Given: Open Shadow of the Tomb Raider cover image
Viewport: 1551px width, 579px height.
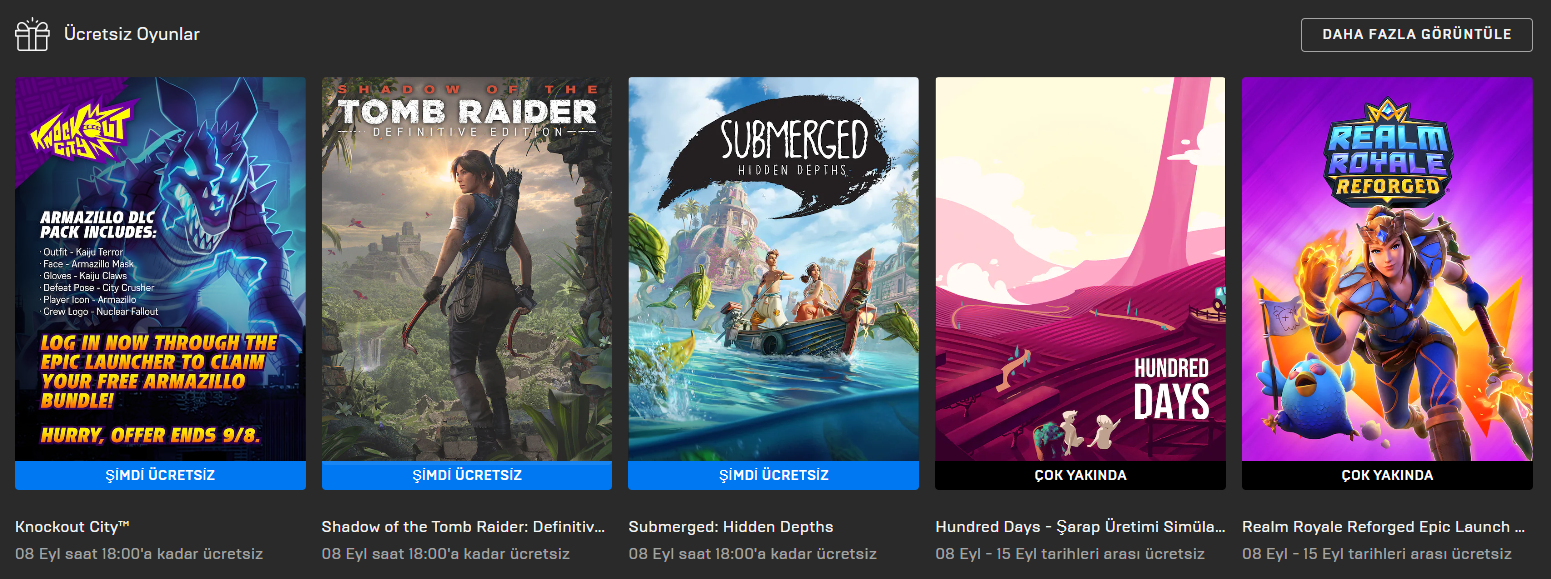Looking at the screenshot, I should [x=467, y=269].
